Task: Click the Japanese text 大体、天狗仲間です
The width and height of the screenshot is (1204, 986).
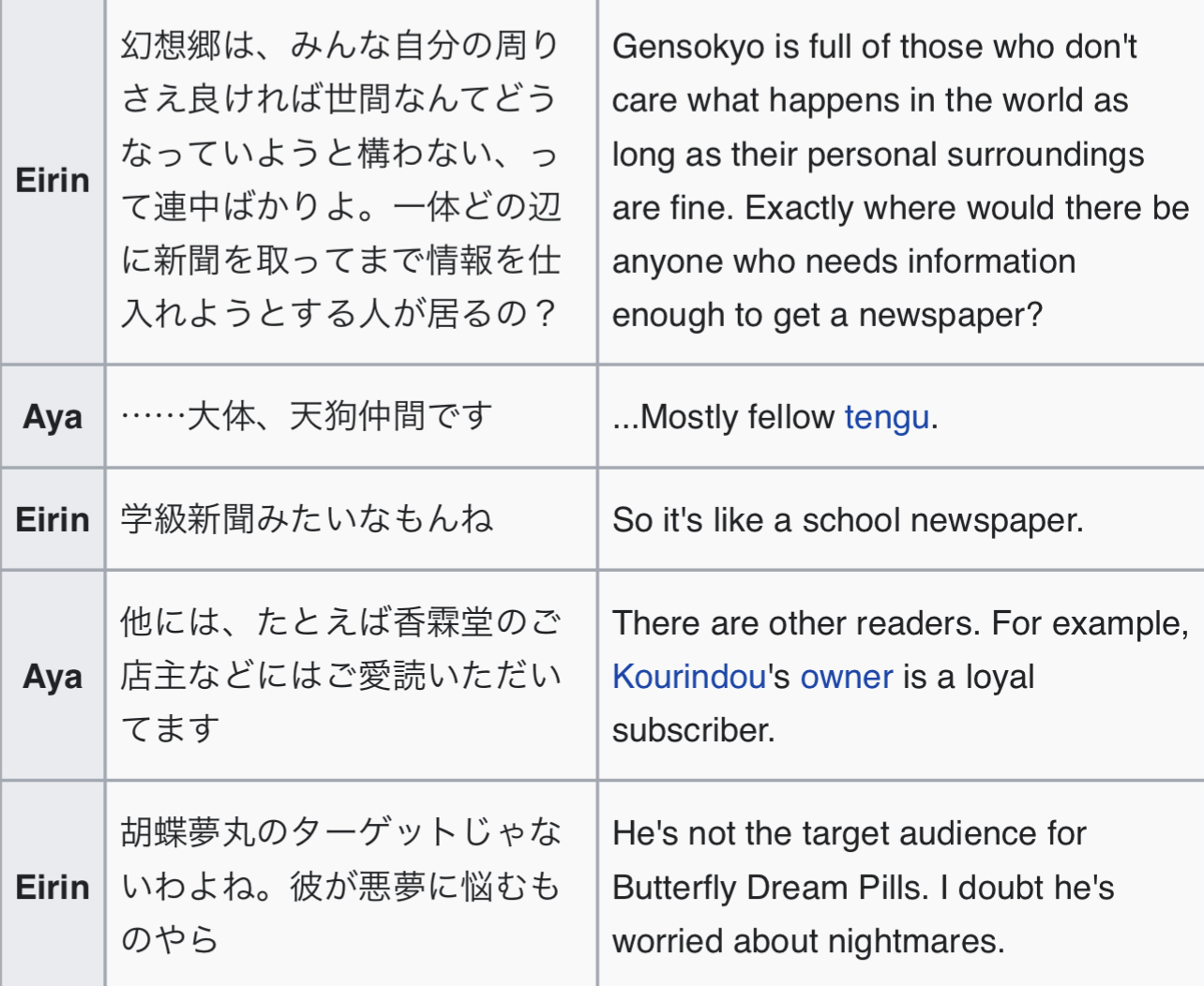Action: click(339, 416)
